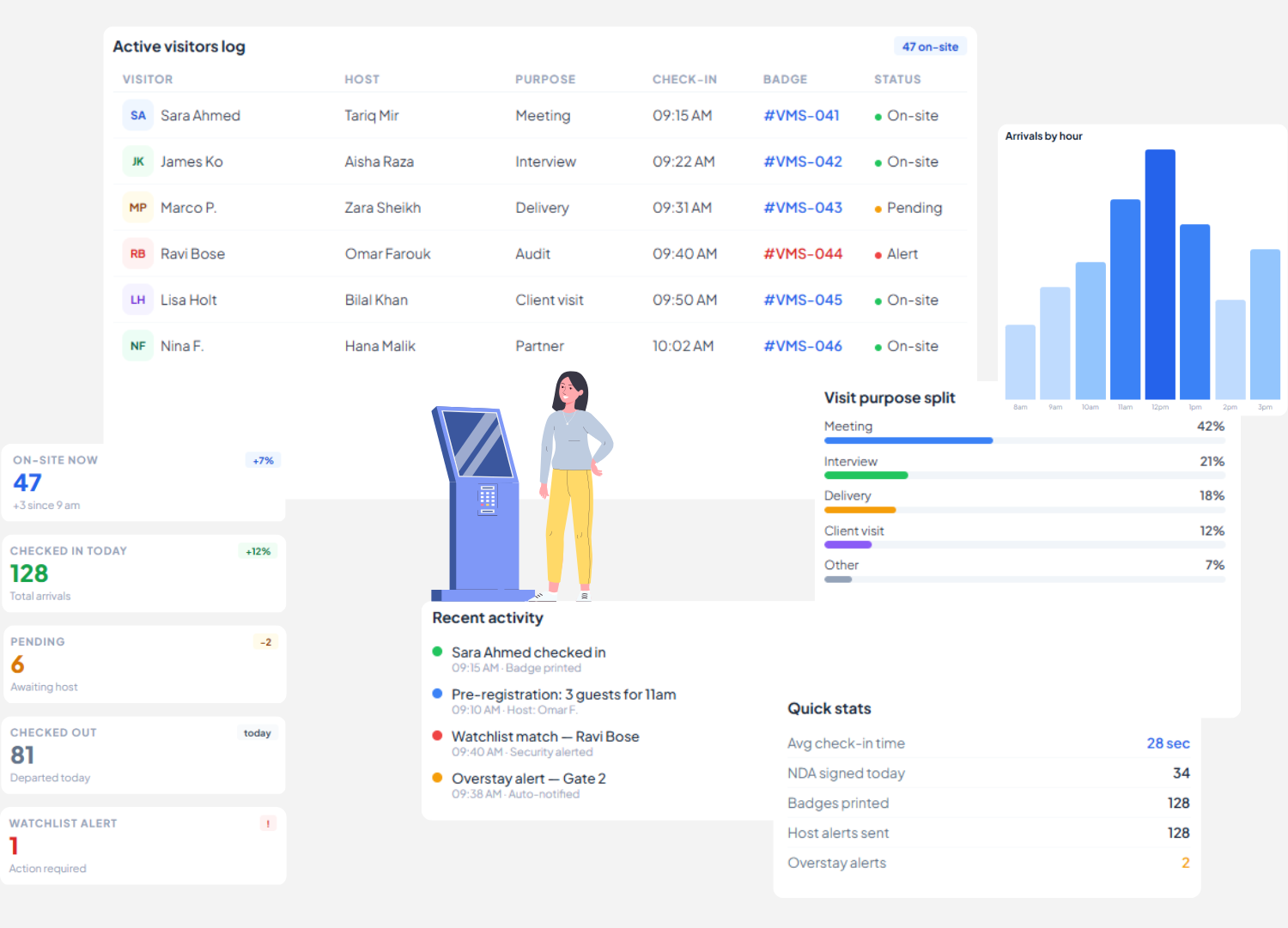Sort by BADGE column header
This screenshot has width=1288, height=928.
pos(786,79)
